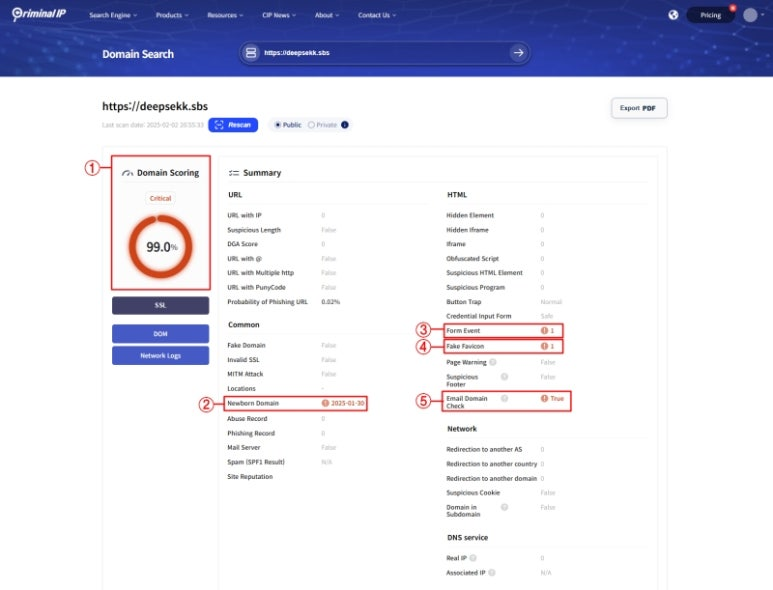Click the Phishing Record label
773x590 pixels.
(251, 433)
